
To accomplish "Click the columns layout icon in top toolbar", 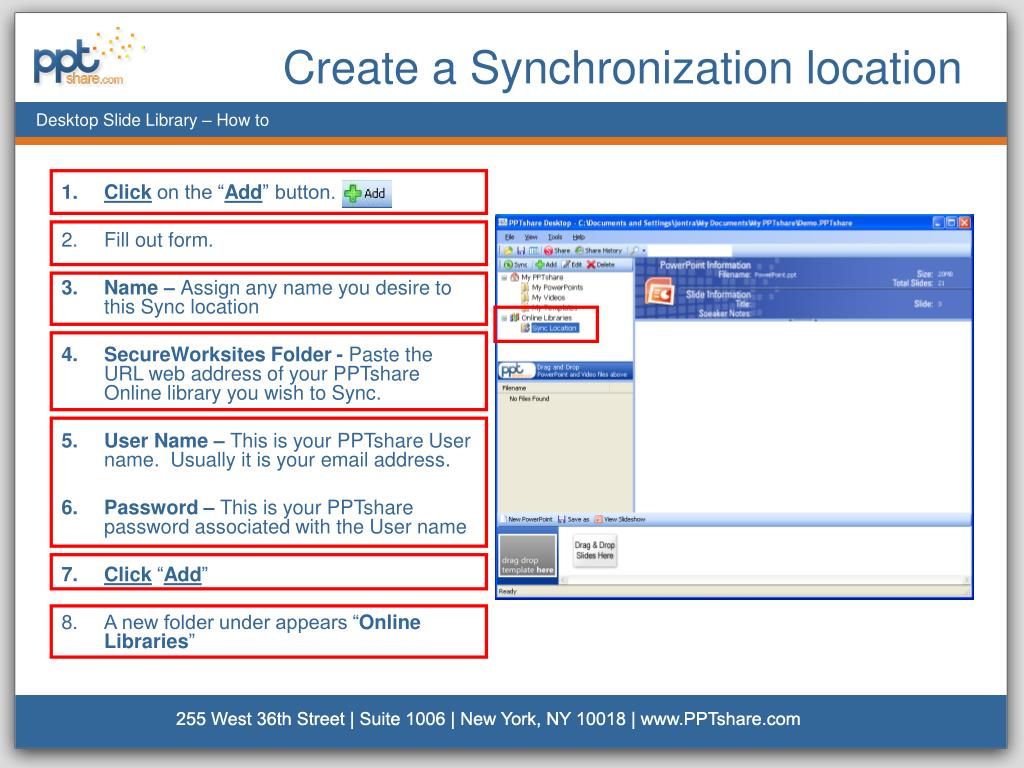I will tap(534, 251).
